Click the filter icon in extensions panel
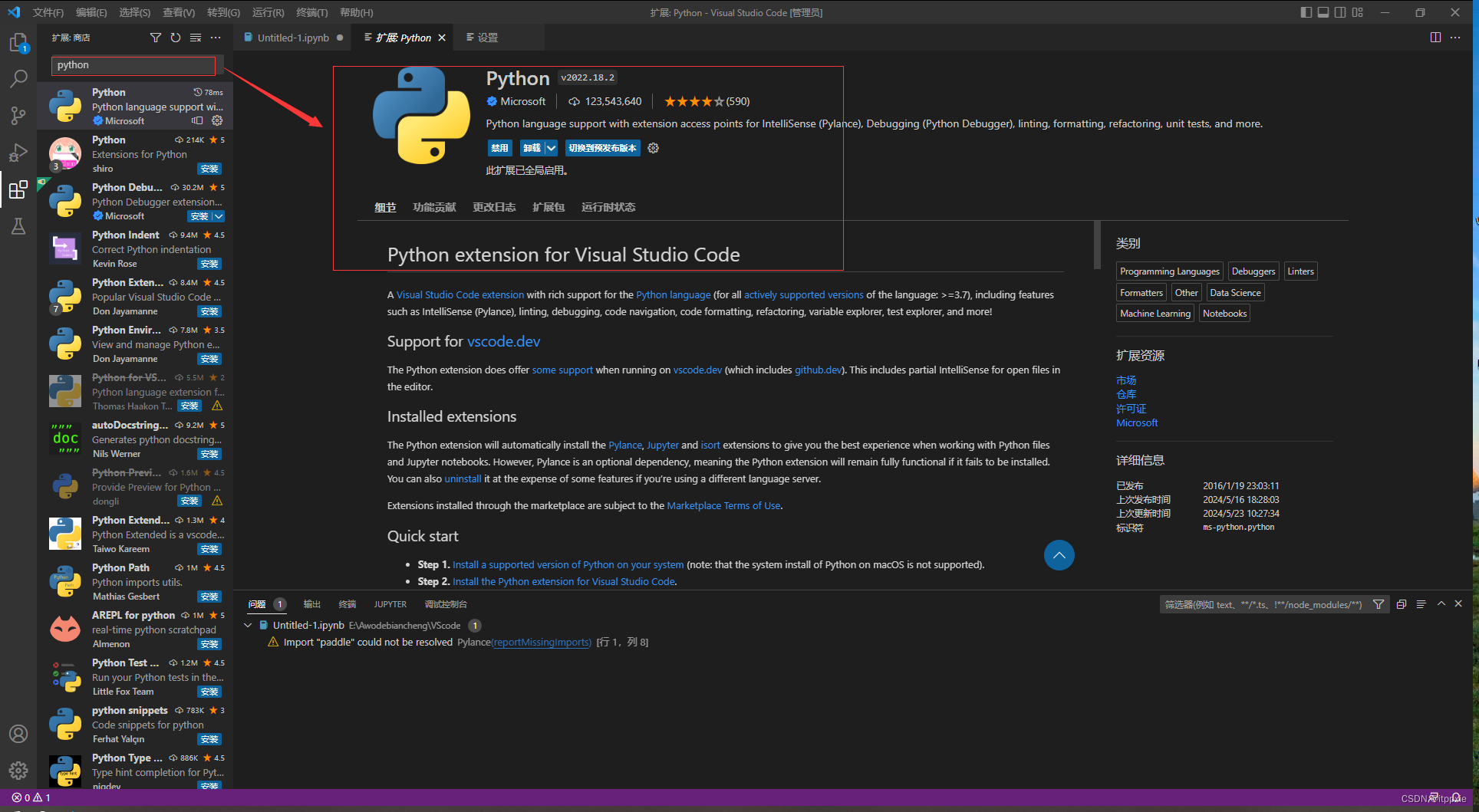 tap(156, 37)
